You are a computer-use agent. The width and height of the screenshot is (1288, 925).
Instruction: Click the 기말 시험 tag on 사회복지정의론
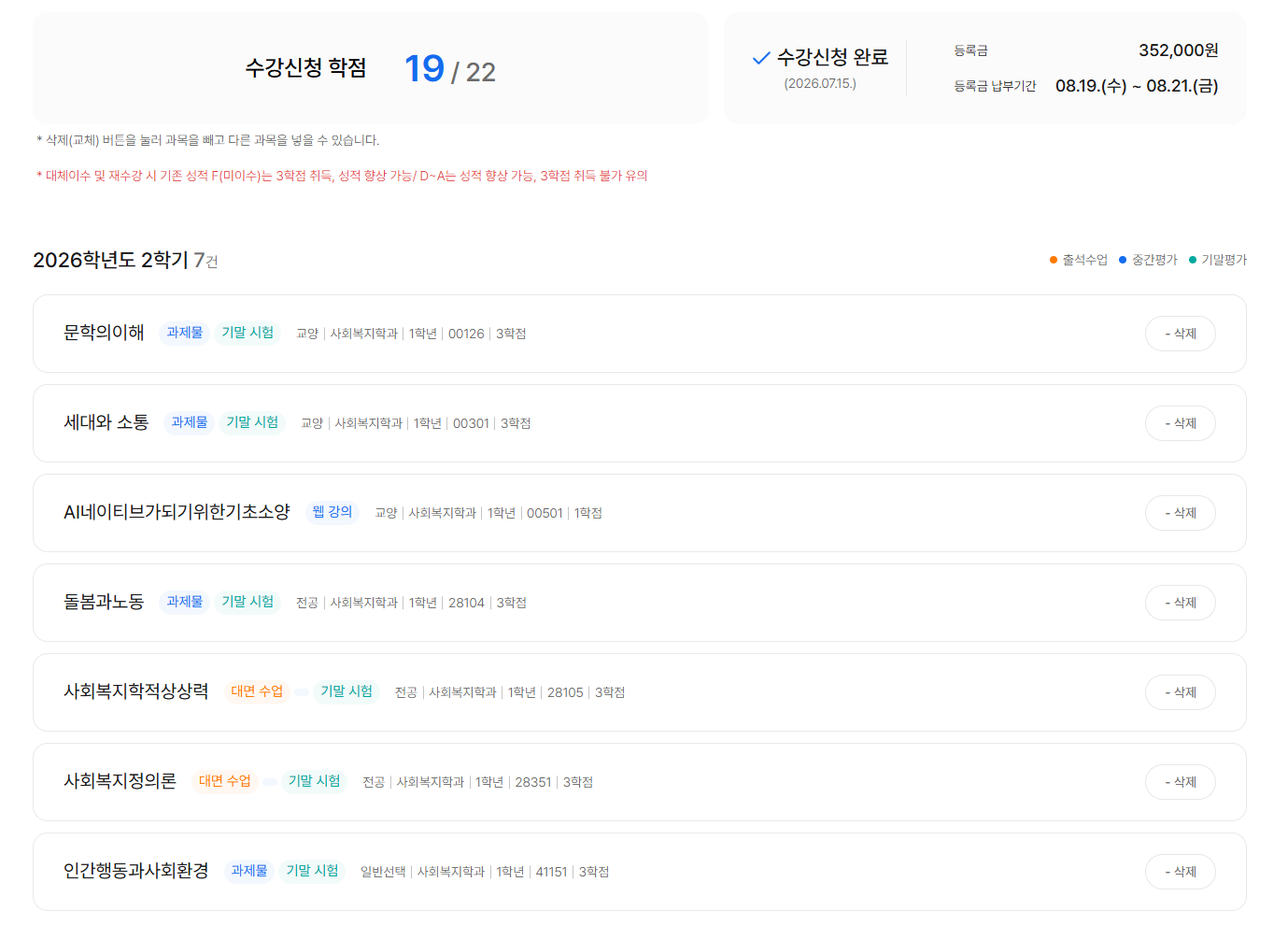[315, 781]
